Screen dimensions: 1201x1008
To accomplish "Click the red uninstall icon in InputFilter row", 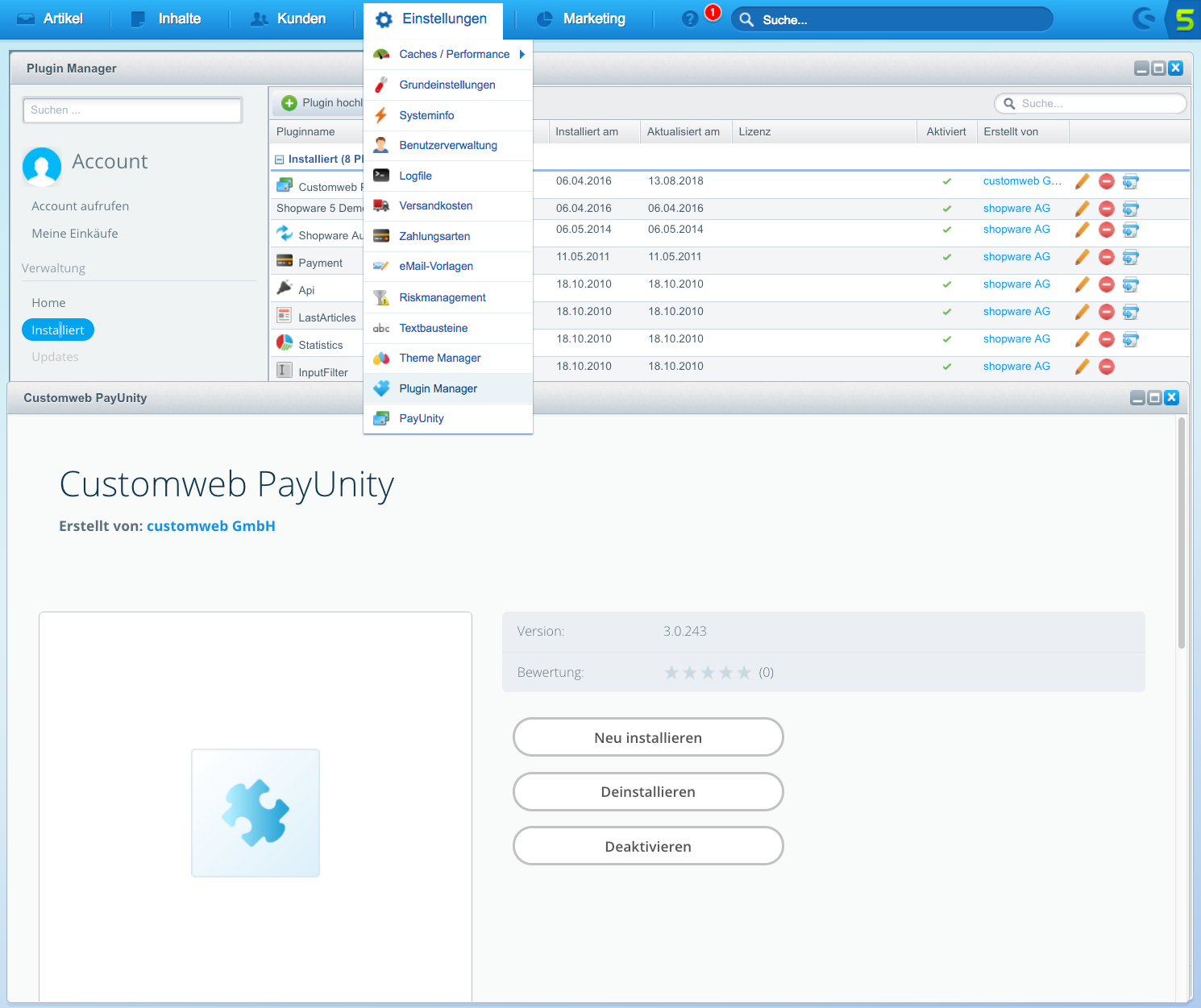I will click(1107, 367).
